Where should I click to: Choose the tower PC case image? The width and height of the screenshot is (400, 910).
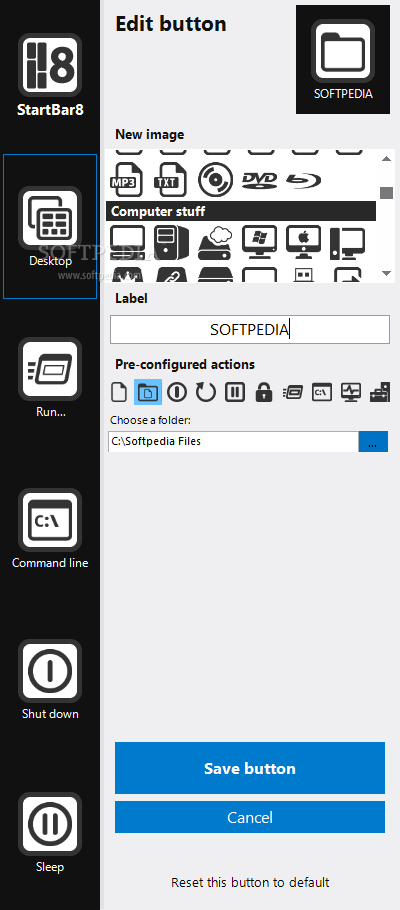pos(171,243)
